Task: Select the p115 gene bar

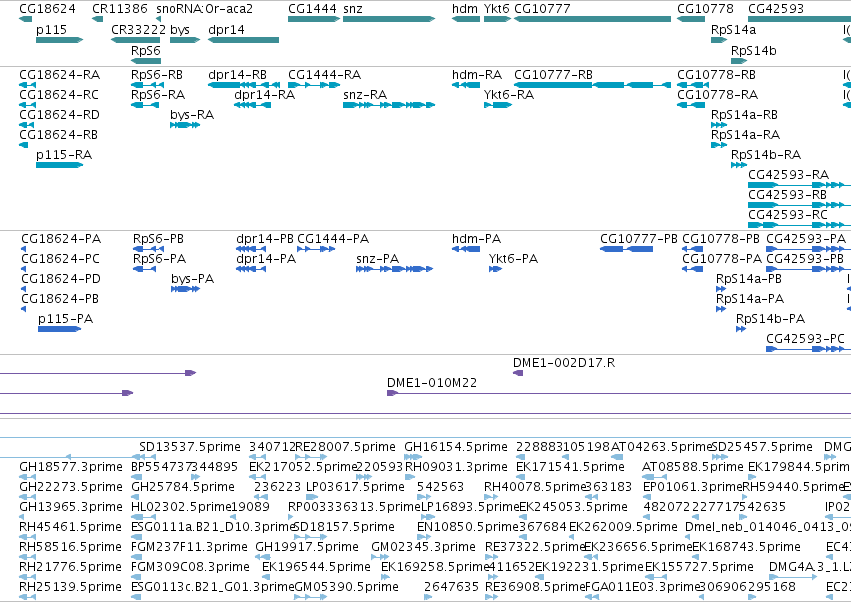Action: tap(59, 40)
